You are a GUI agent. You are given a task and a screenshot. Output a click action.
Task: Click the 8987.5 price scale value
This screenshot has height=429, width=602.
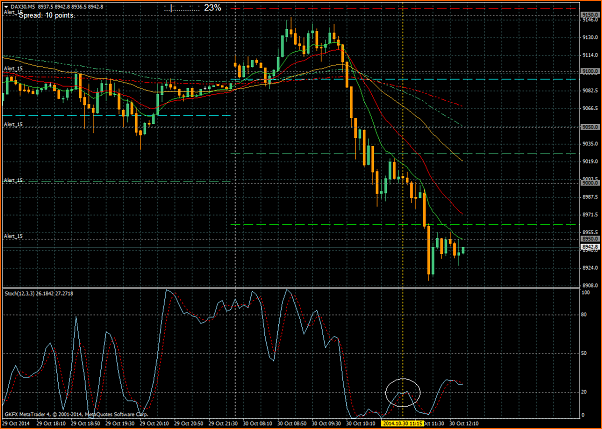pos(592,197)
